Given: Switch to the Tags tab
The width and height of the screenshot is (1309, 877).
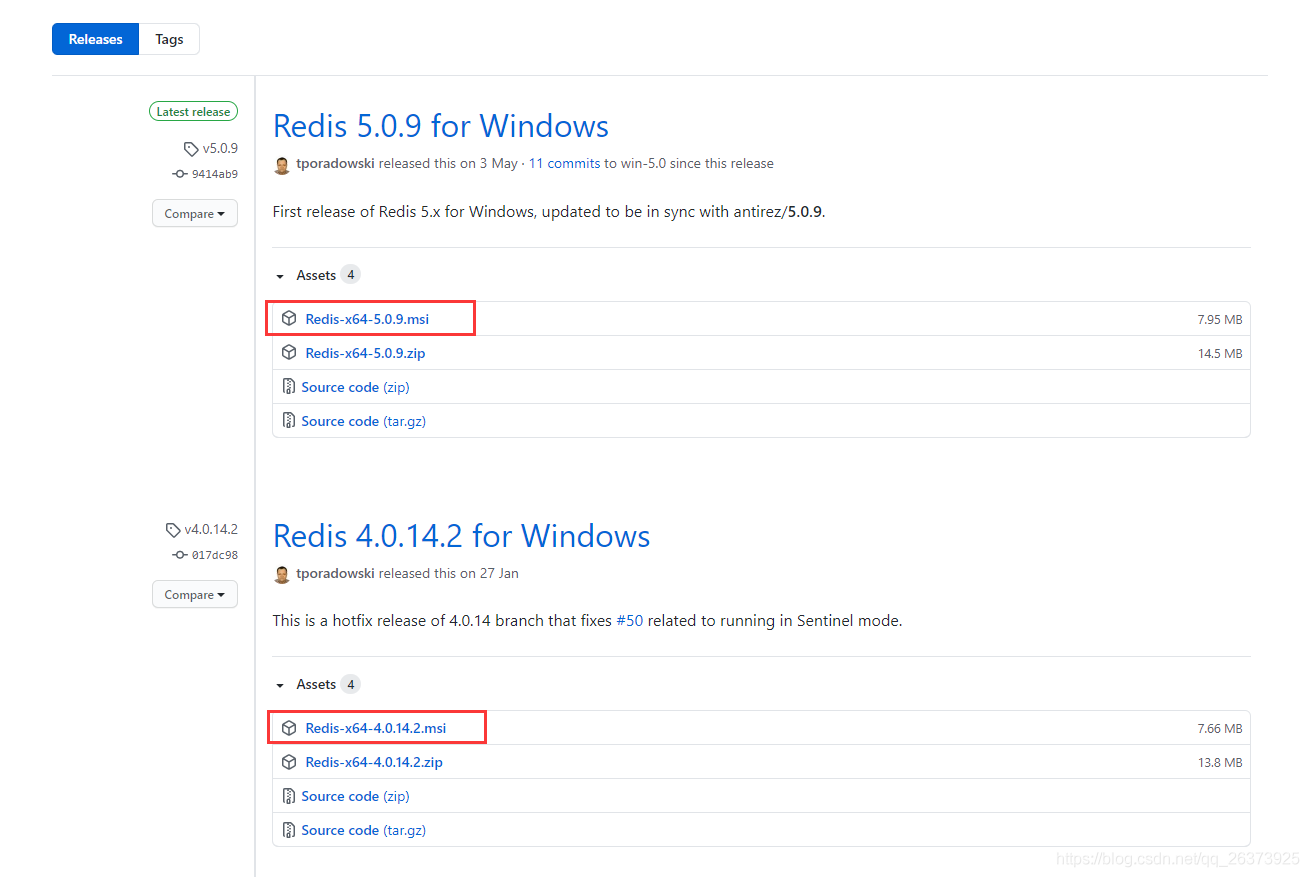Looking at the screenshot, I should (169, 39).
